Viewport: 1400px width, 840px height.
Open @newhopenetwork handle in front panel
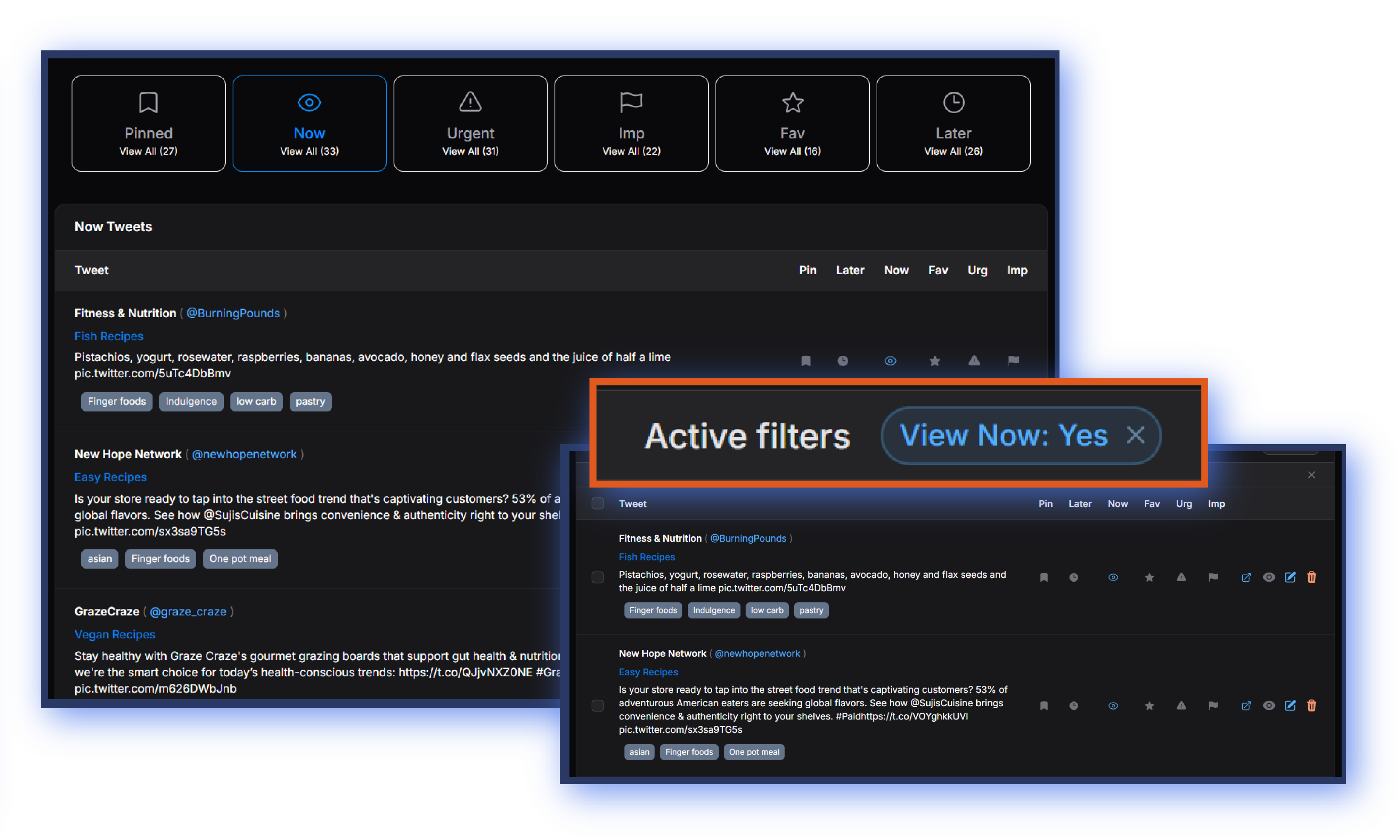click(x=757, y=653)
